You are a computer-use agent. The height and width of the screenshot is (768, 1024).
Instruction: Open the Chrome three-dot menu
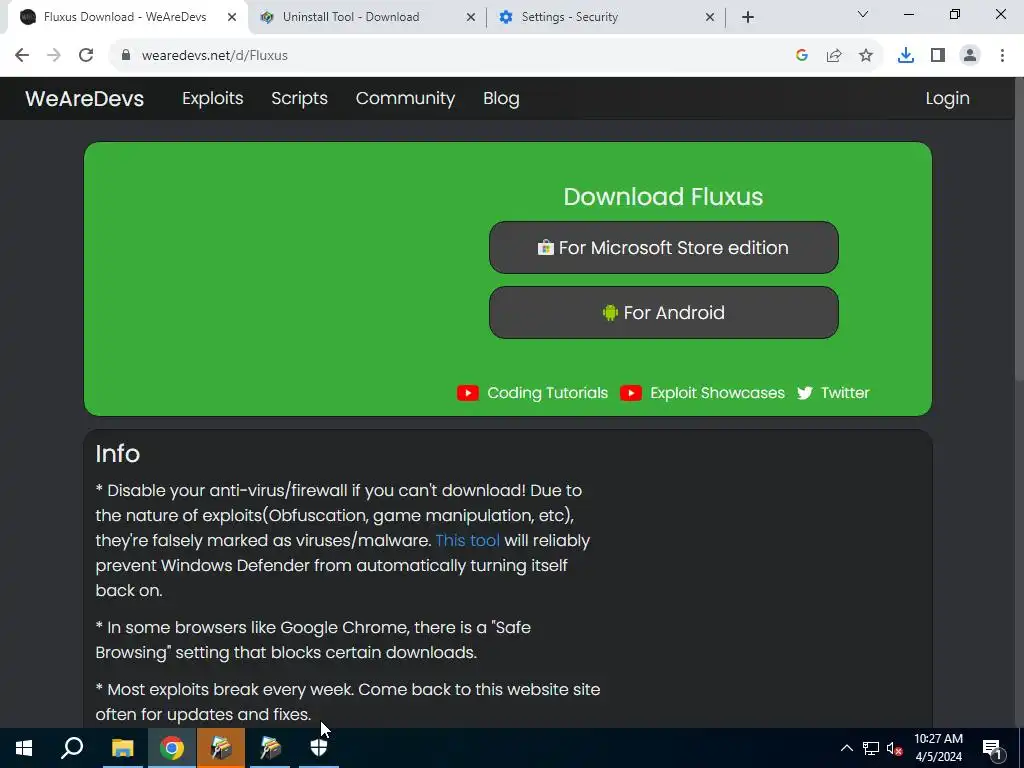coord(1002,56)
